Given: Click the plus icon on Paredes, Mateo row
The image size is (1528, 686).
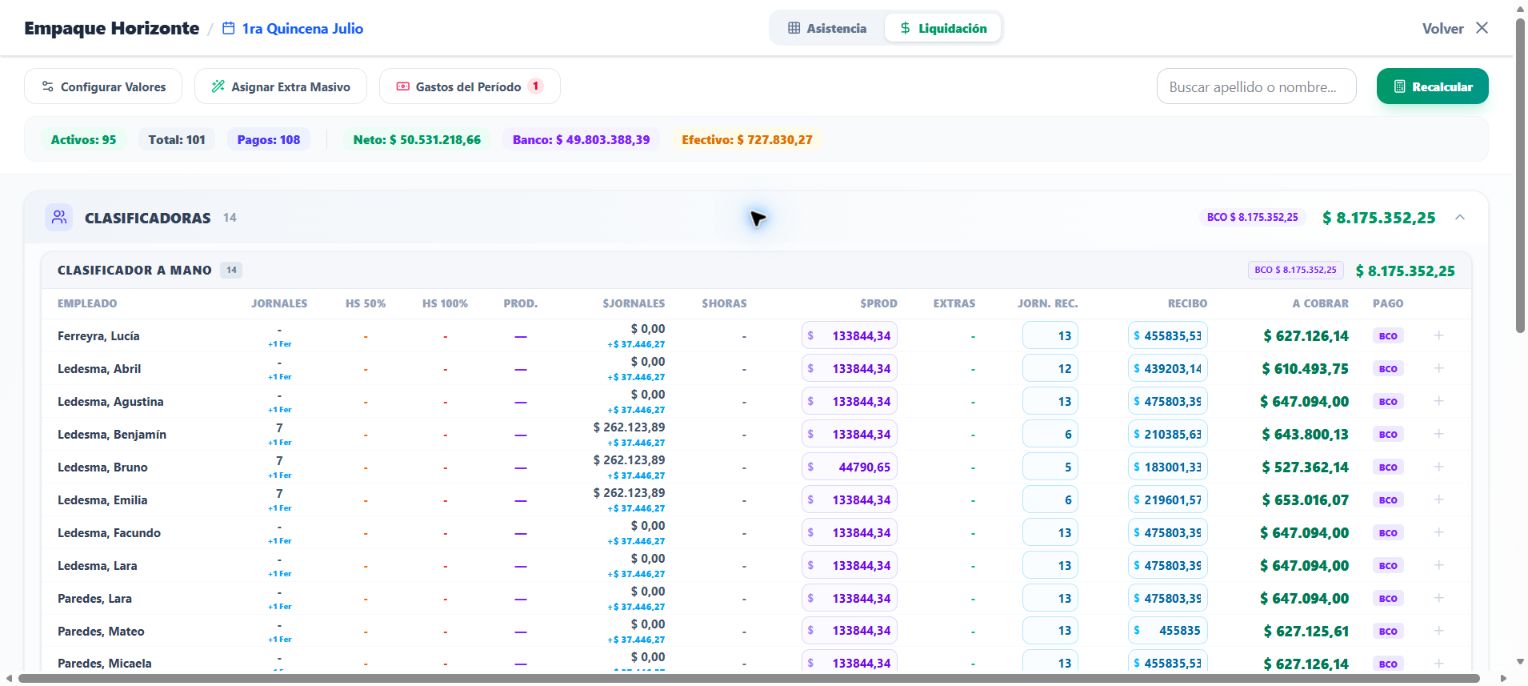Looking at the screenshot, I should (1439, 631).
